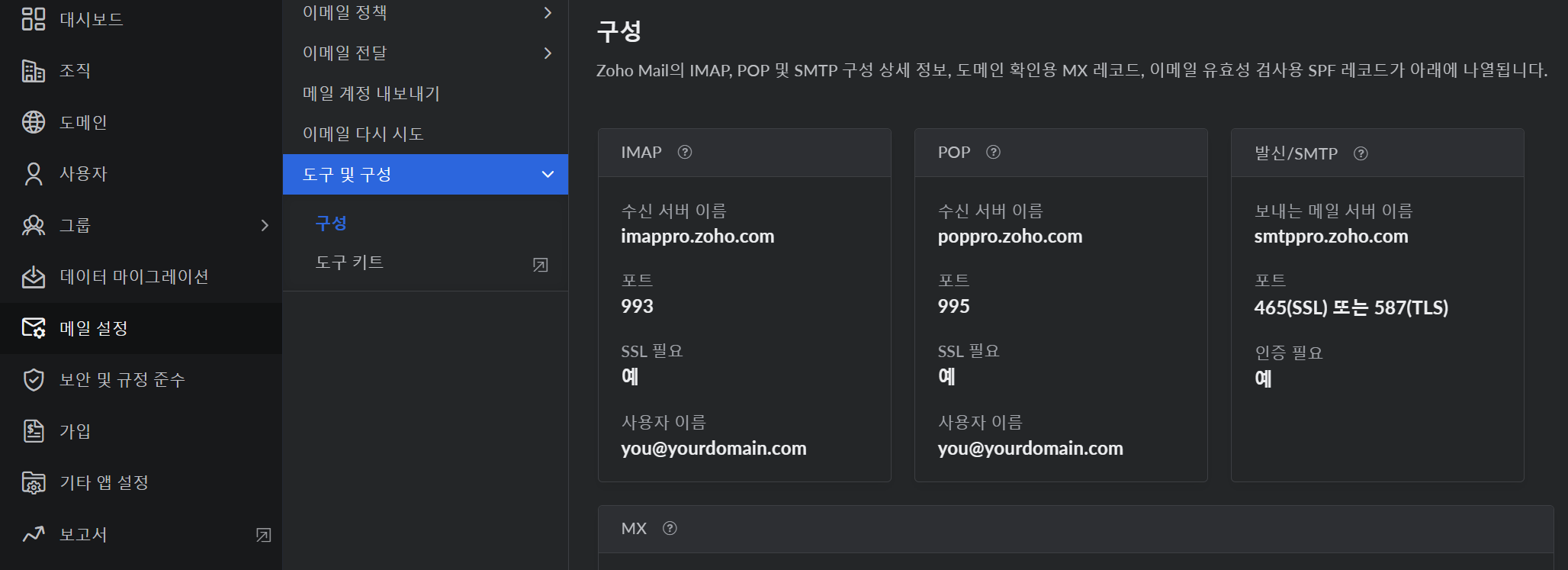1568x570 pixels.
Task: Open the POP help question icon
Action: (x=993, y=152)
